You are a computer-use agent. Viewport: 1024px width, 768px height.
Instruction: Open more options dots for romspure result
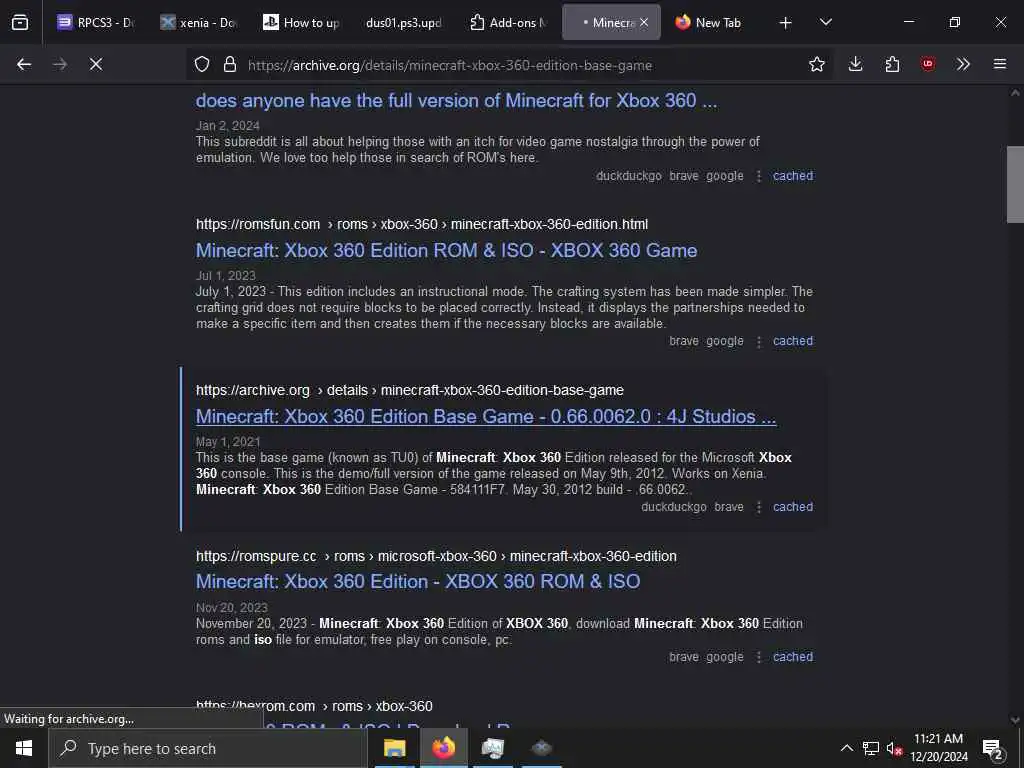758,658
